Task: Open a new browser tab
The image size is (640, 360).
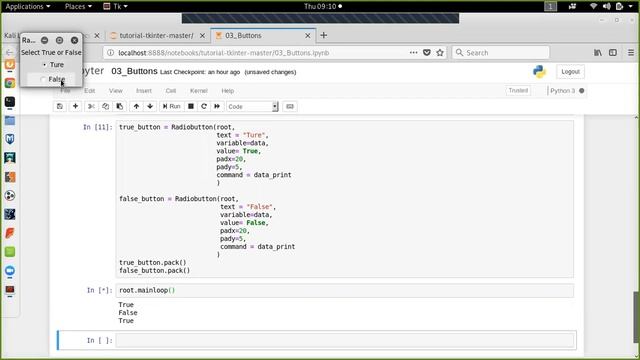Action: tap(324, 36)
